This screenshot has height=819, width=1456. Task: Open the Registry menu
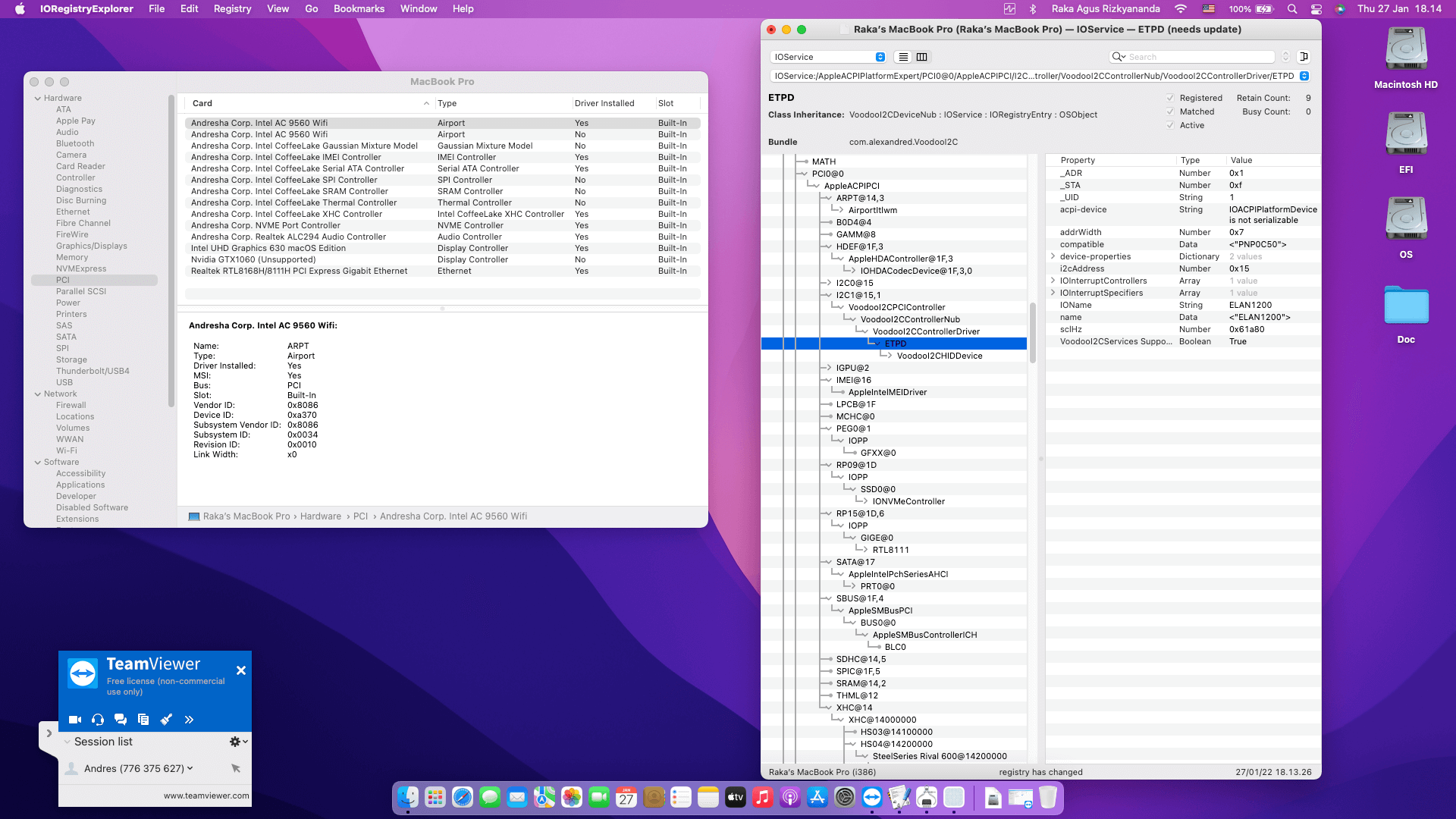(x=232, y=9)
